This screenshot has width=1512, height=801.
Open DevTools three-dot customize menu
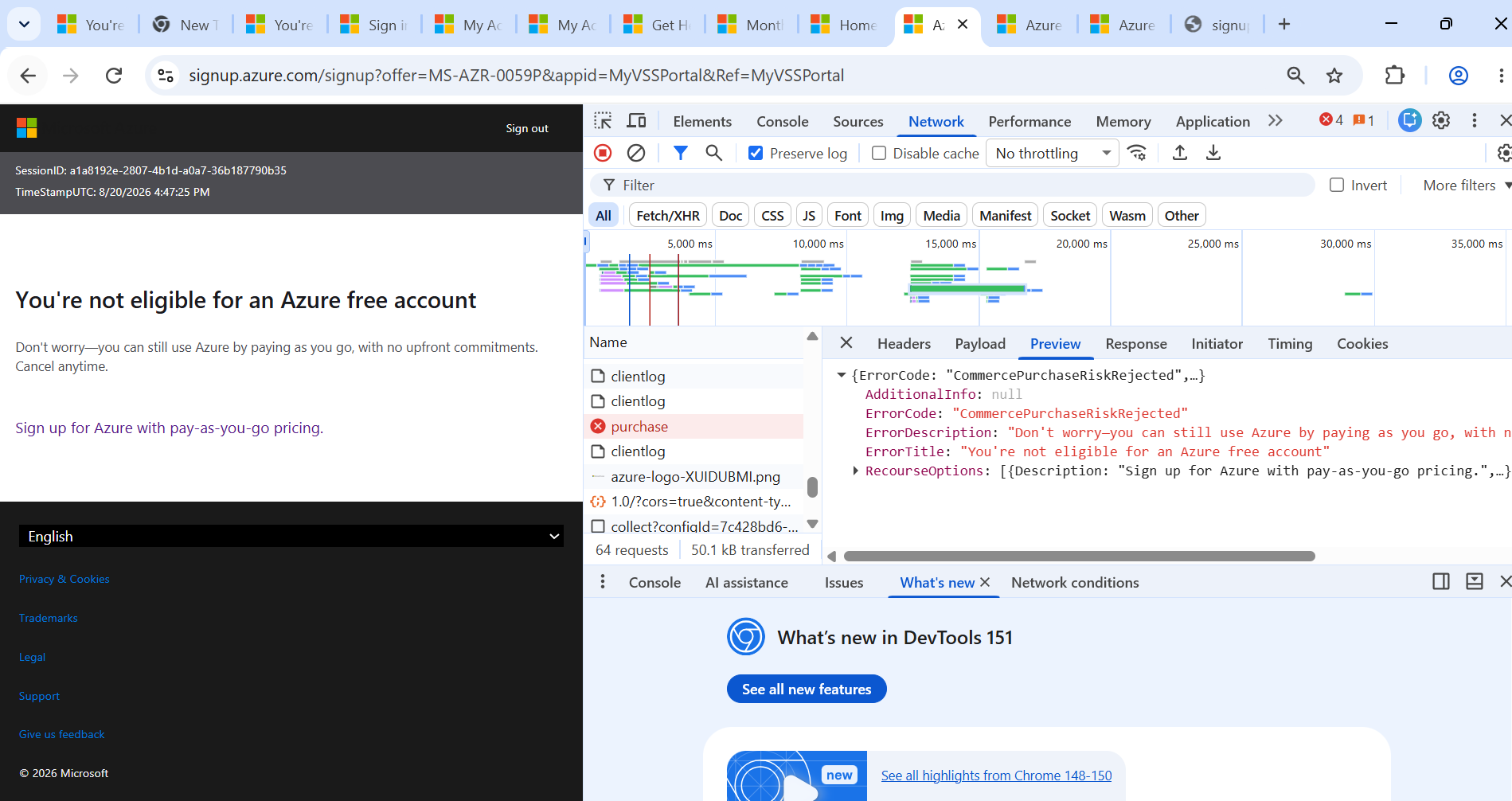(1475, 121)
